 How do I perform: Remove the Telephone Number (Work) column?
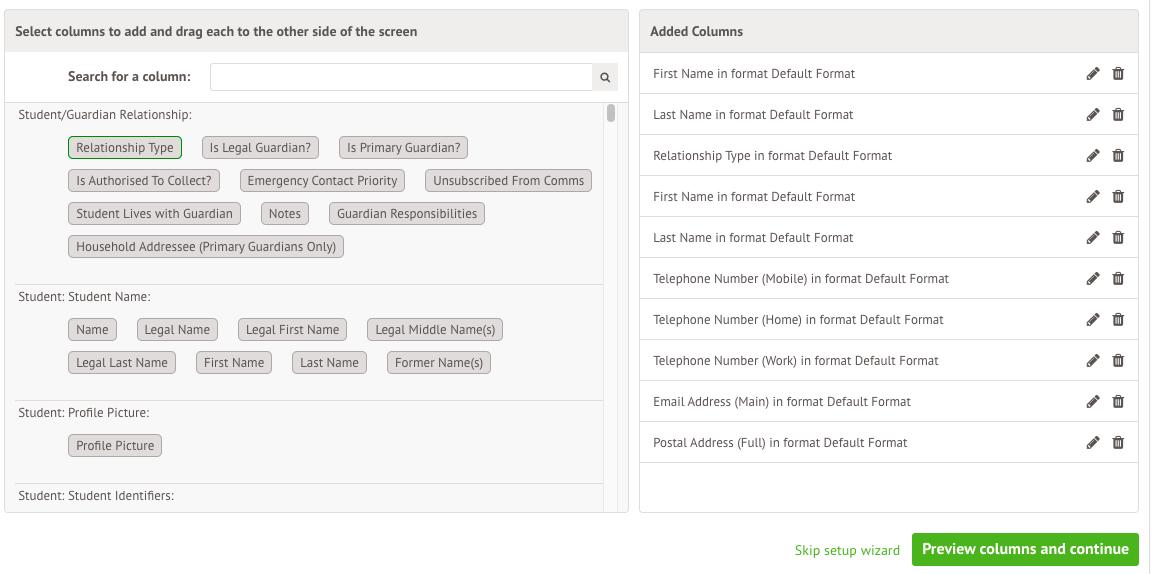click(1118, 361)
